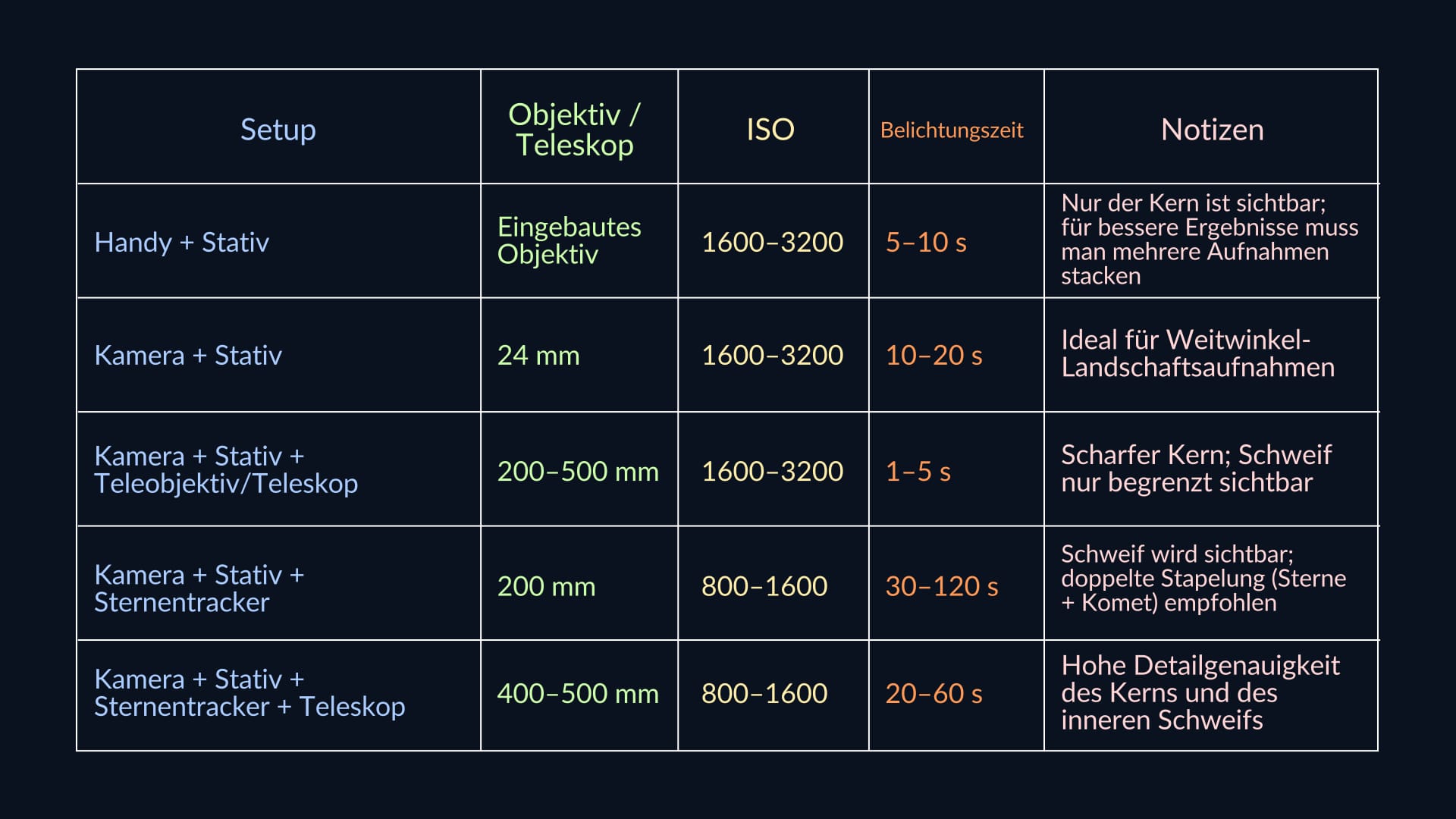Select the Eingebautes Objektiv cell
1456x819 pixels.
point(570,240)
